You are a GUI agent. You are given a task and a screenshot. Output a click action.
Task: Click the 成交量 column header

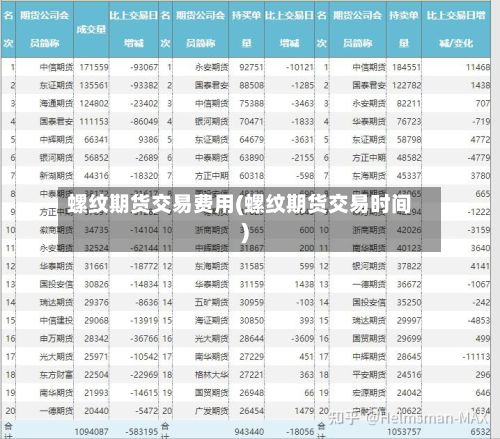pyautogui.click(x=91, y=29)
